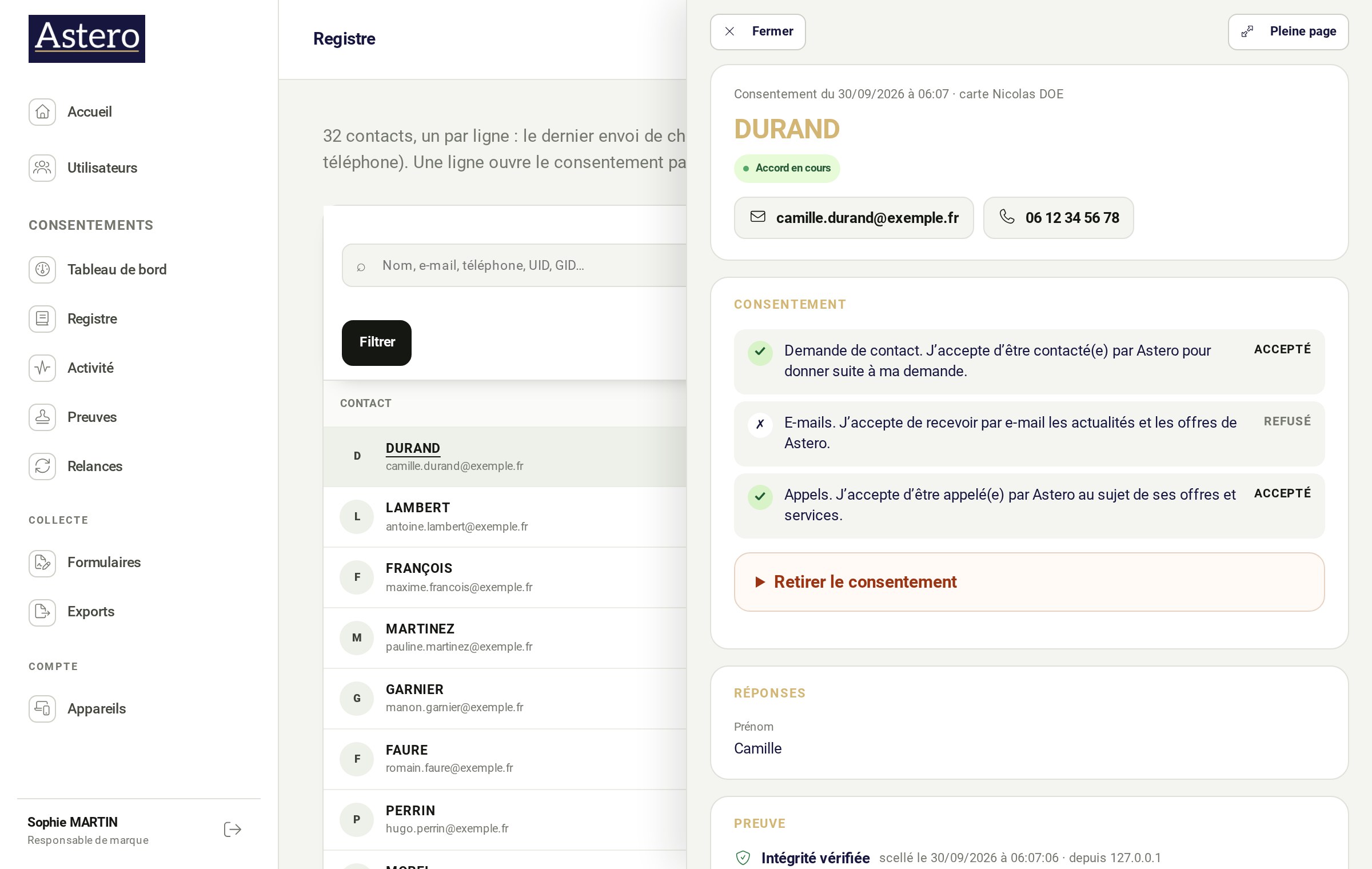Open the Tableau de bord gauge icon
This screenshot has width=1372, height=869.
click(42, 269)
